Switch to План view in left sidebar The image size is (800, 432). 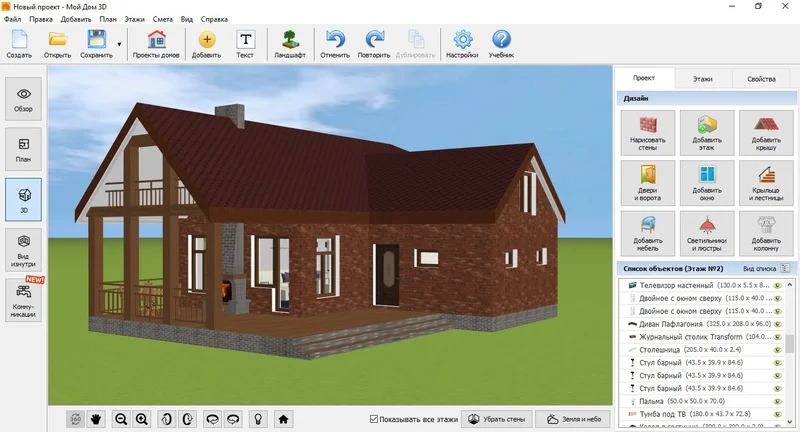23,149
